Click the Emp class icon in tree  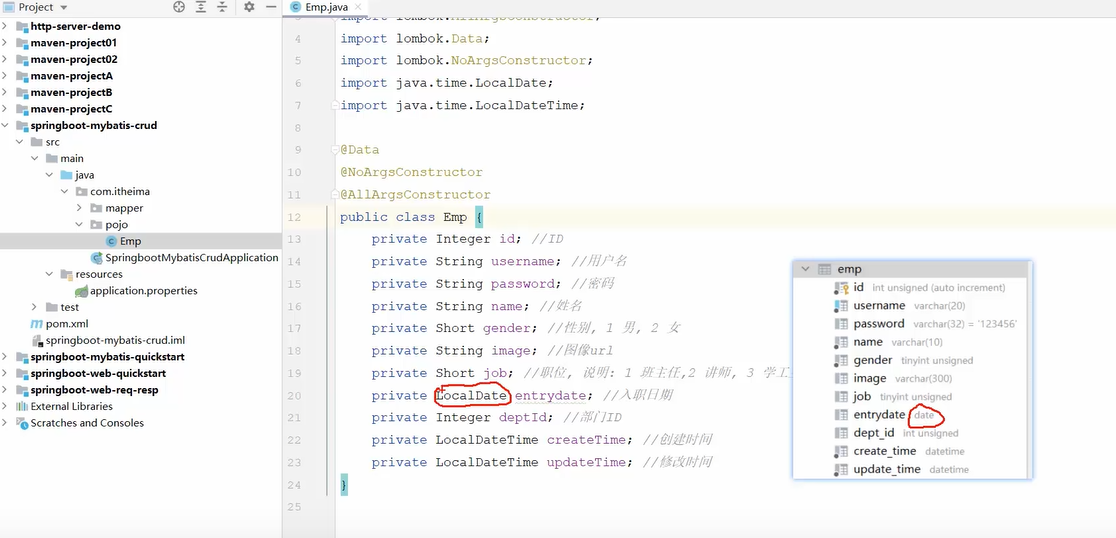(x=110, y=241)
